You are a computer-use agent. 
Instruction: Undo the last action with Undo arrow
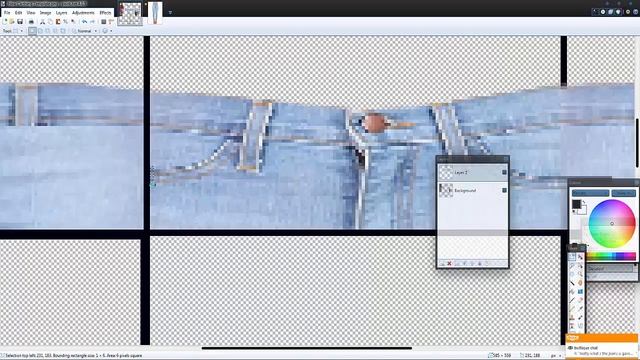pos(84,22)
